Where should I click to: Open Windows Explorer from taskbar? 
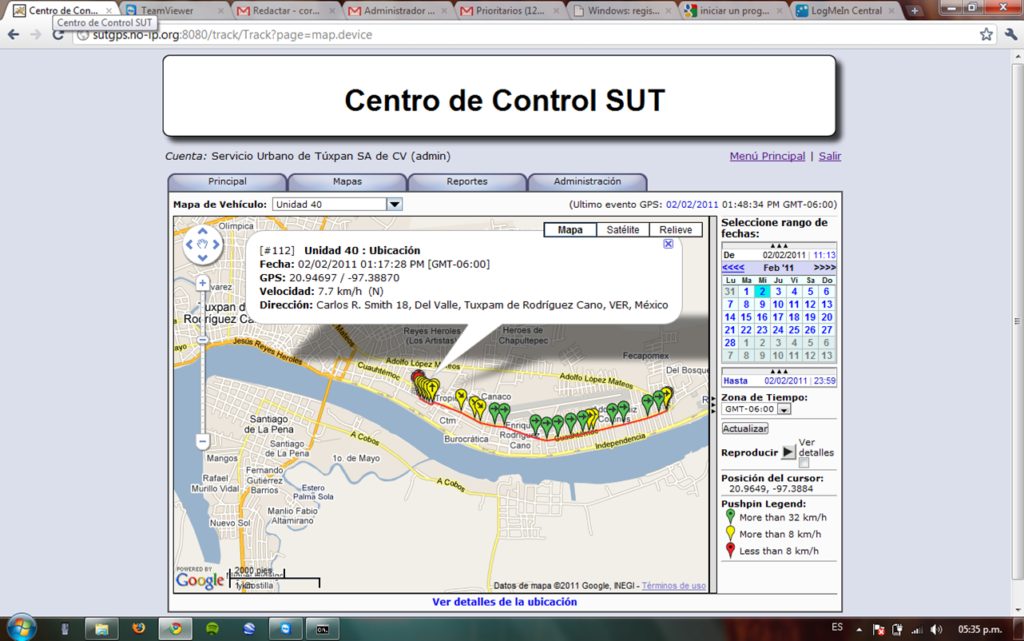101,629
